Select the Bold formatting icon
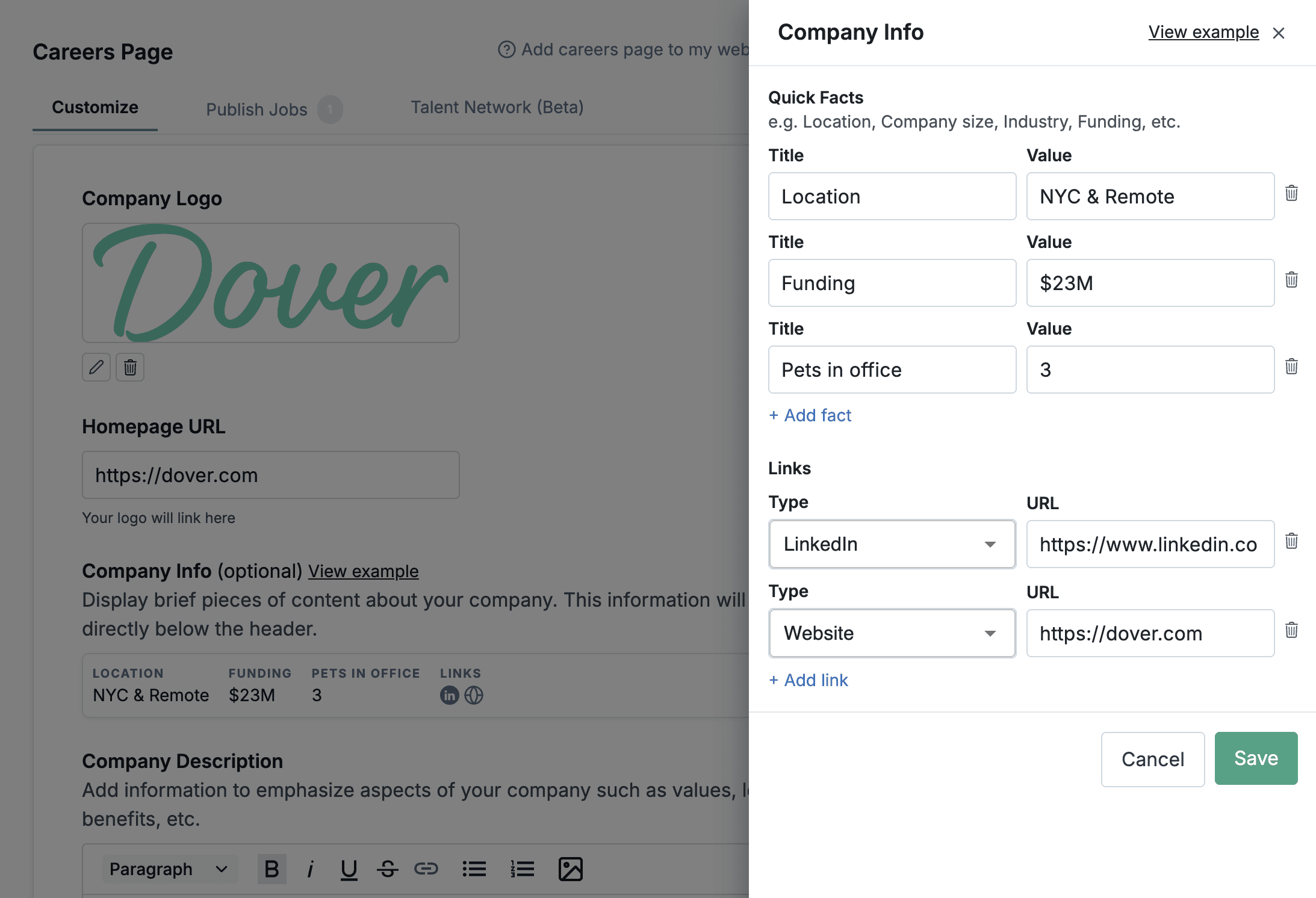 [x=272, y=869]
